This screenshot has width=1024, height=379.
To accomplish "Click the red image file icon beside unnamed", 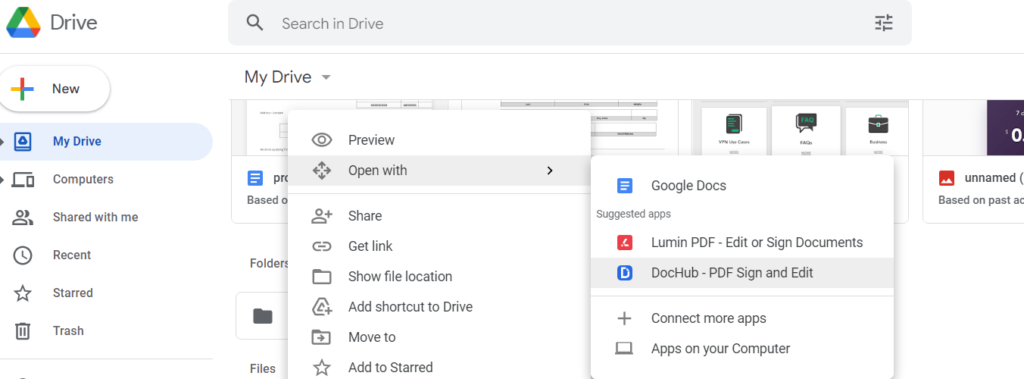I will [x=946, y=178].
